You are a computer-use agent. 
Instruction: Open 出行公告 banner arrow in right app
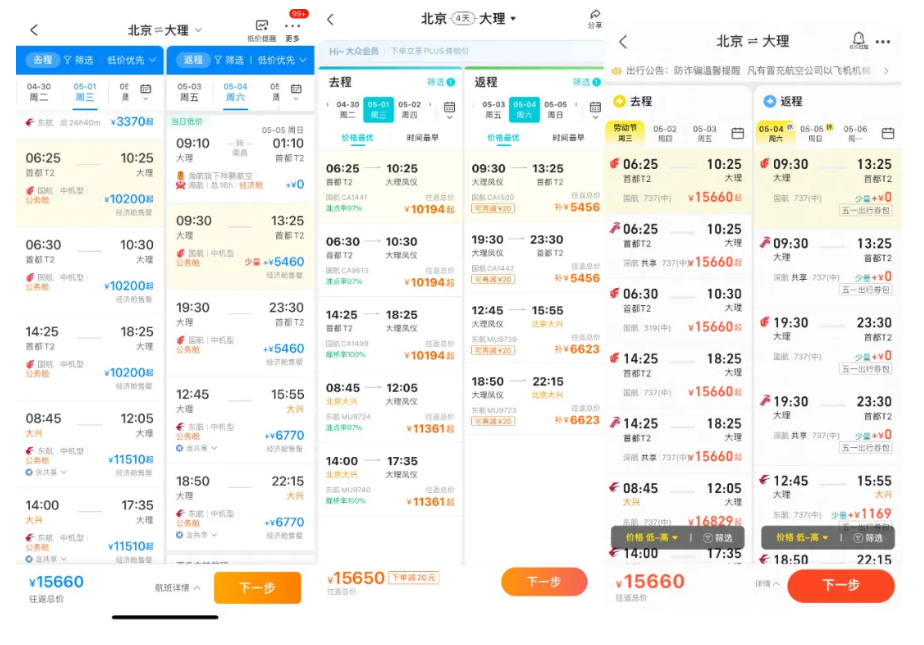886,71
